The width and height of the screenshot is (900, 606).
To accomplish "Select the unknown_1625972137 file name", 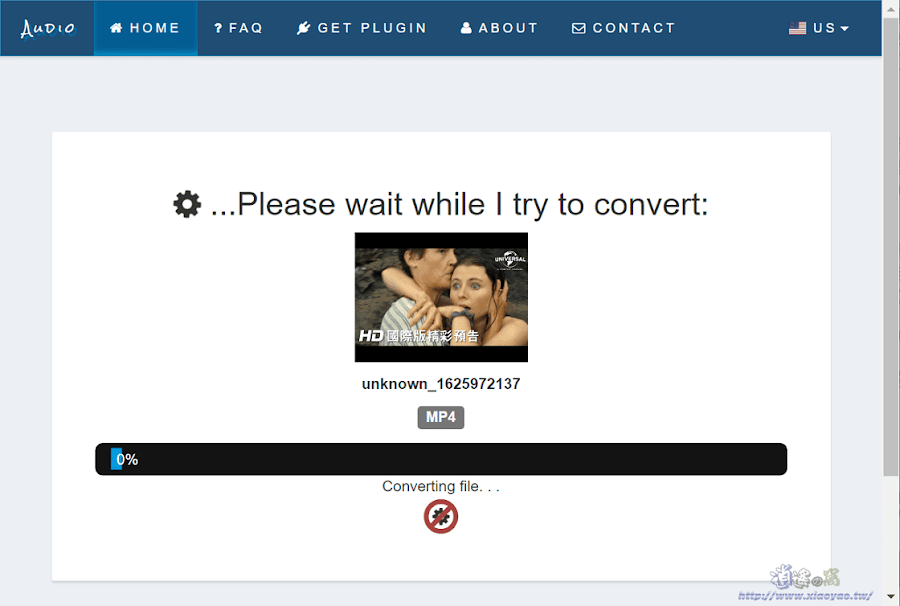I will [441, 384].
